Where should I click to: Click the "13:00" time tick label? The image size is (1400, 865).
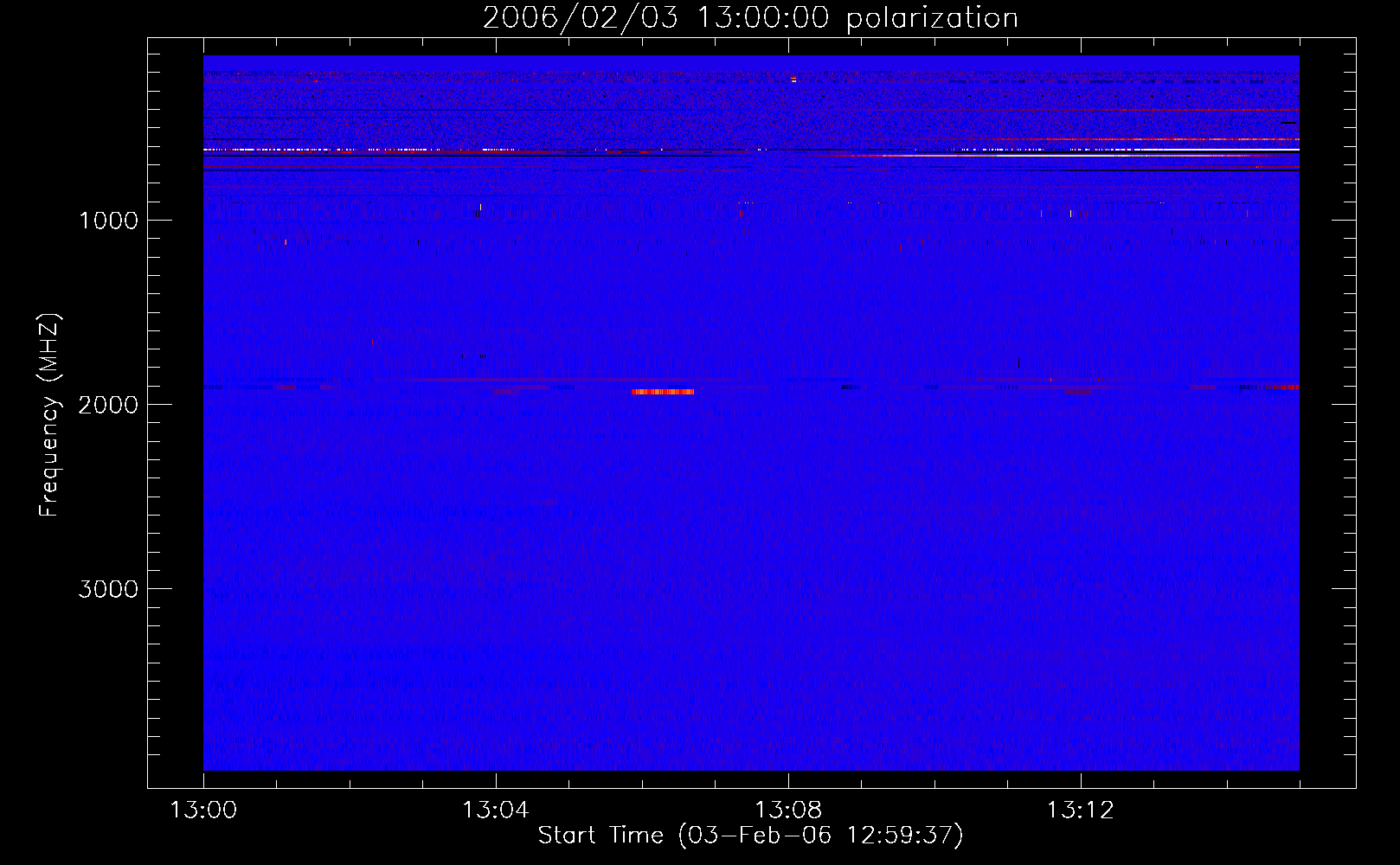pyautogui.click(x=203, y=811)
